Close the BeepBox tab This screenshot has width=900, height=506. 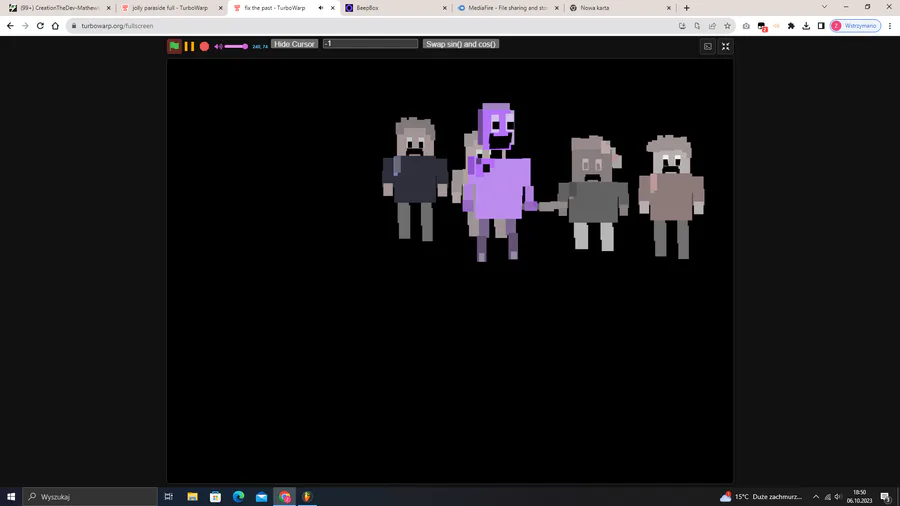[x=444, y=8]
